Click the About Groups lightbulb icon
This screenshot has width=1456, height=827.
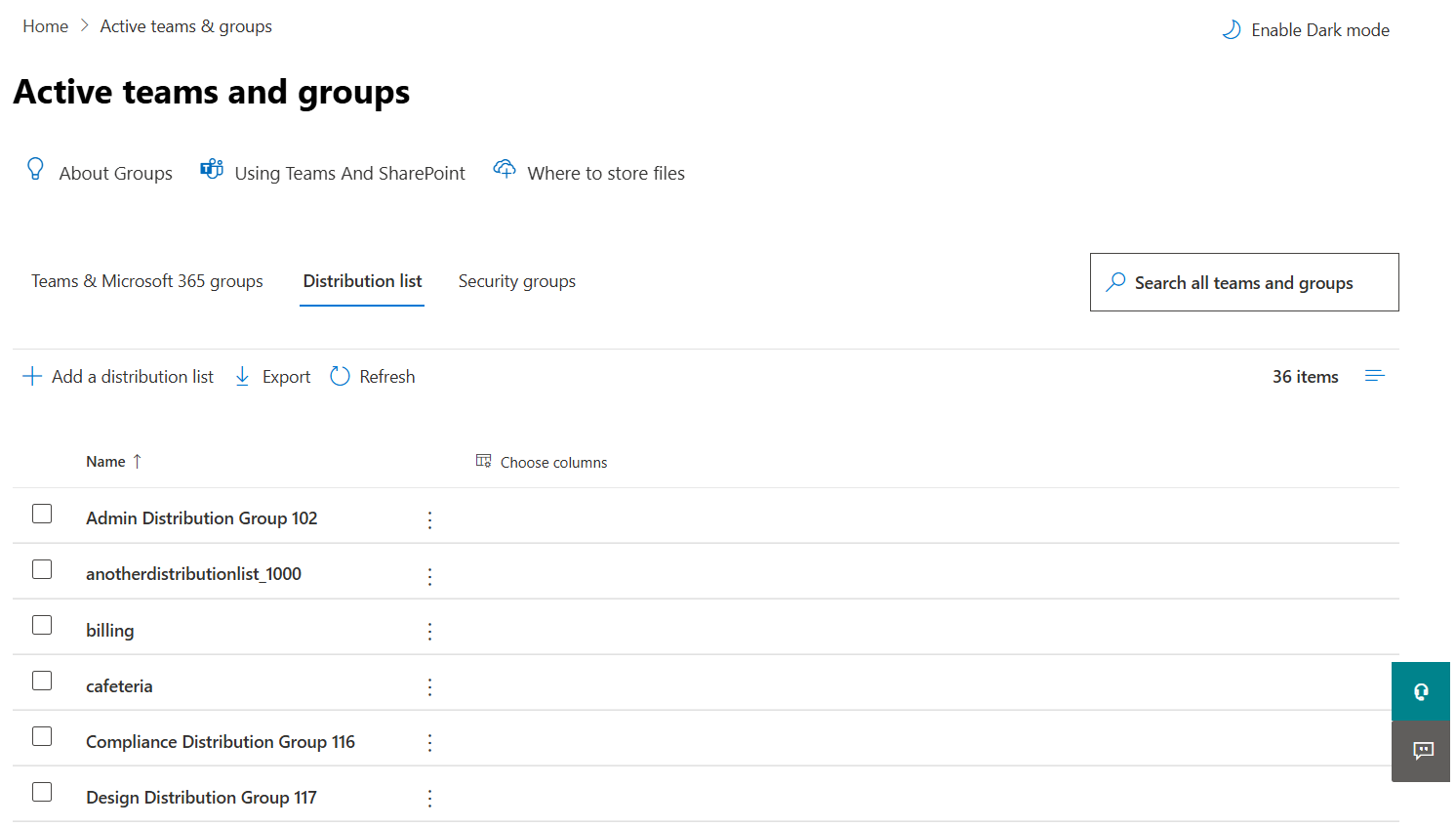pos(35,170)
